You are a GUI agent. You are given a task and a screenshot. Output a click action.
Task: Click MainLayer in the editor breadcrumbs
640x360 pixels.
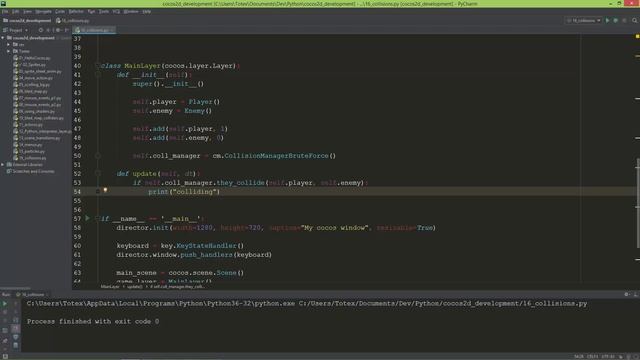click(x=110, y=287)
